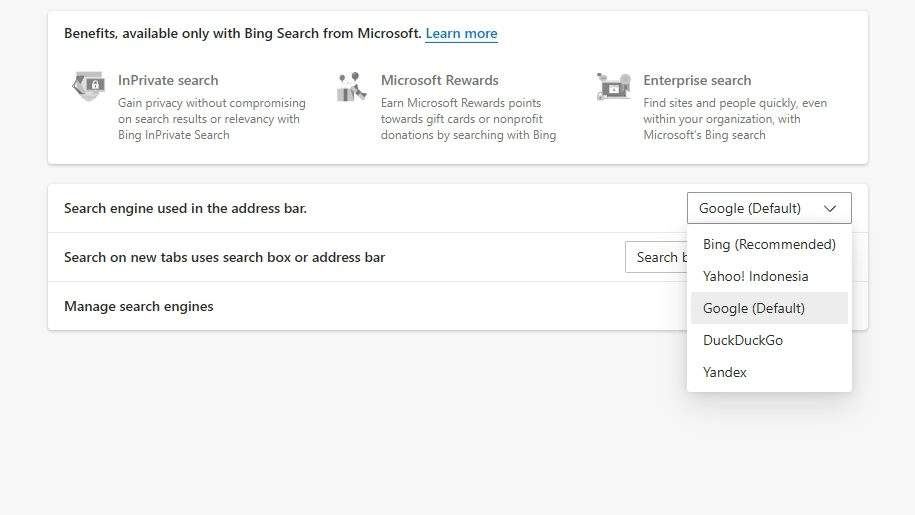The image size is (915, 515).
Task: Pick the highlighted Google (Default) option
Action: pos(769,308)
